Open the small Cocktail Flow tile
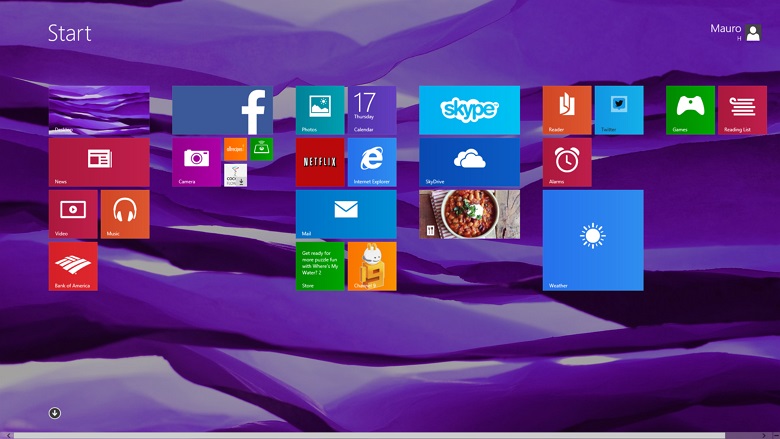 click(x=235, y=175)
